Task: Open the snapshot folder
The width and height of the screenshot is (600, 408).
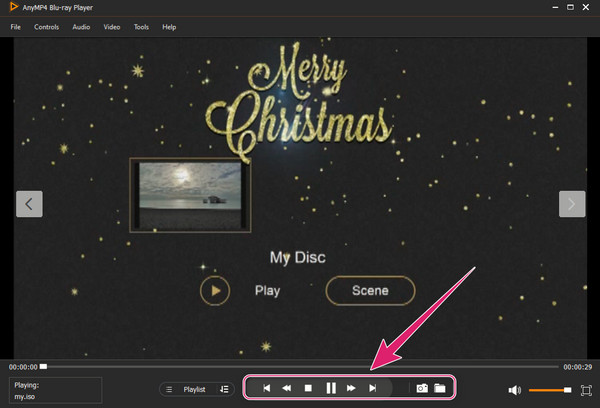Action: click(440, 388)
